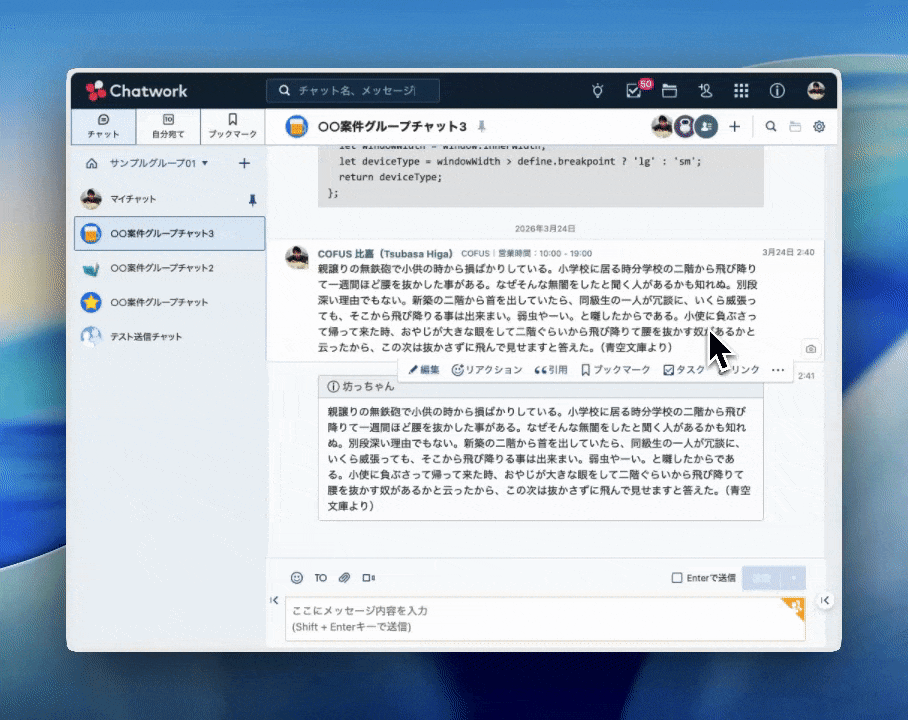
Task: Switch to ブックマーク tab
Action: point(232,126)
